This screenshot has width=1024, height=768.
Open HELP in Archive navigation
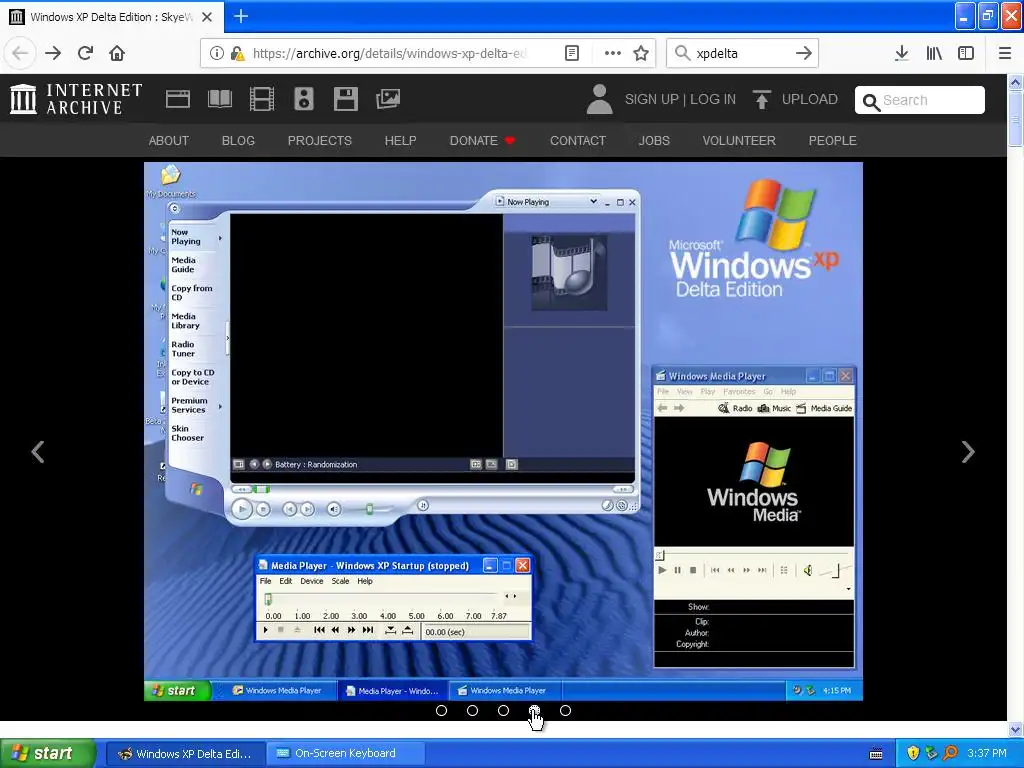(x=400, y=140)
